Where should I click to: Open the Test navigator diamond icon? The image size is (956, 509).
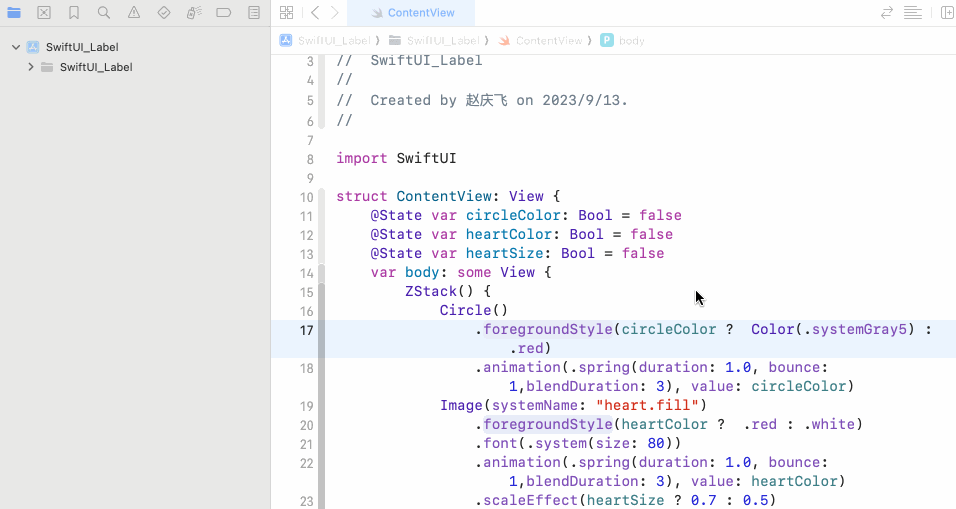(164, 13)
